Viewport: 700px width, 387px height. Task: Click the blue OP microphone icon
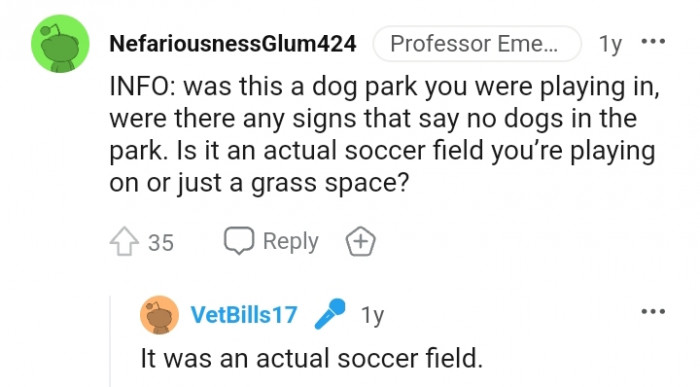click(330, 314)
